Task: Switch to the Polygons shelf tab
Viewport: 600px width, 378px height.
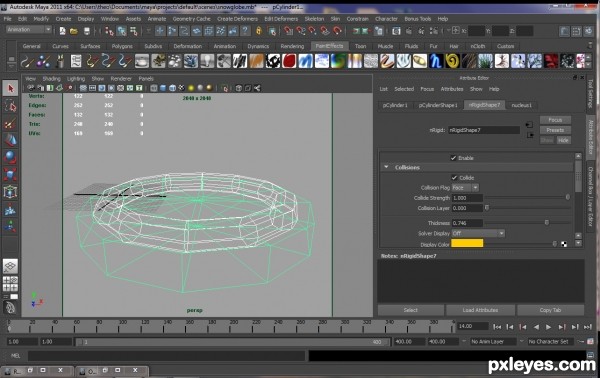Action: 122,46
